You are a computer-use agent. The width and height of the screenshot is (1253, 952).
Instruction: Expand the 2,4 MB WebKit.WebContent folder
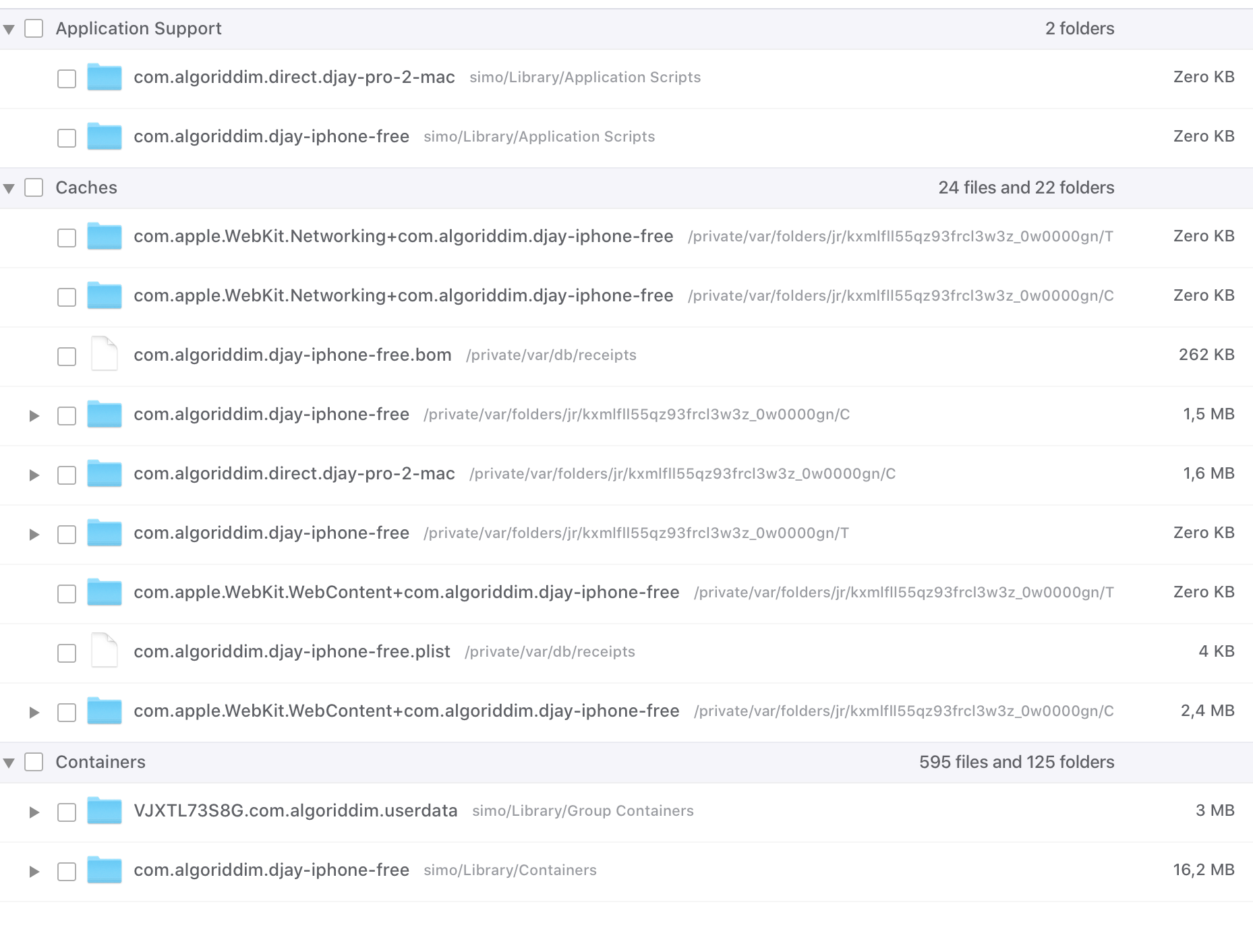[34, 712]
